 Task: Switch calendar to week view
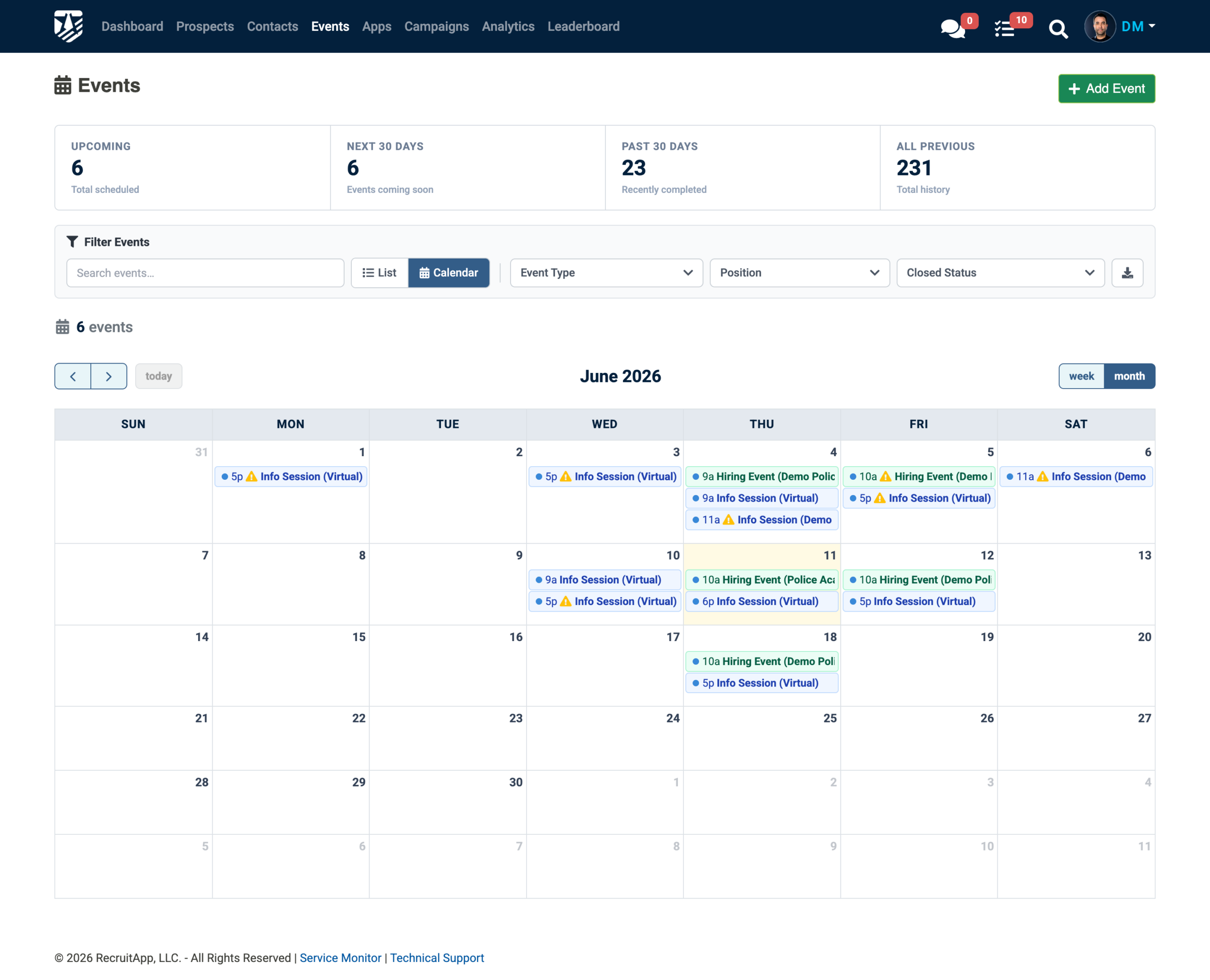(1081, 376)
